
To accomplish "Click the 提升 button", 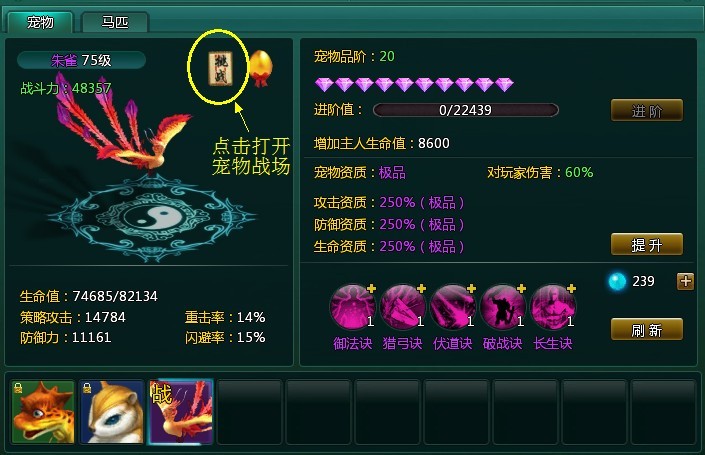I will [647, 245].
